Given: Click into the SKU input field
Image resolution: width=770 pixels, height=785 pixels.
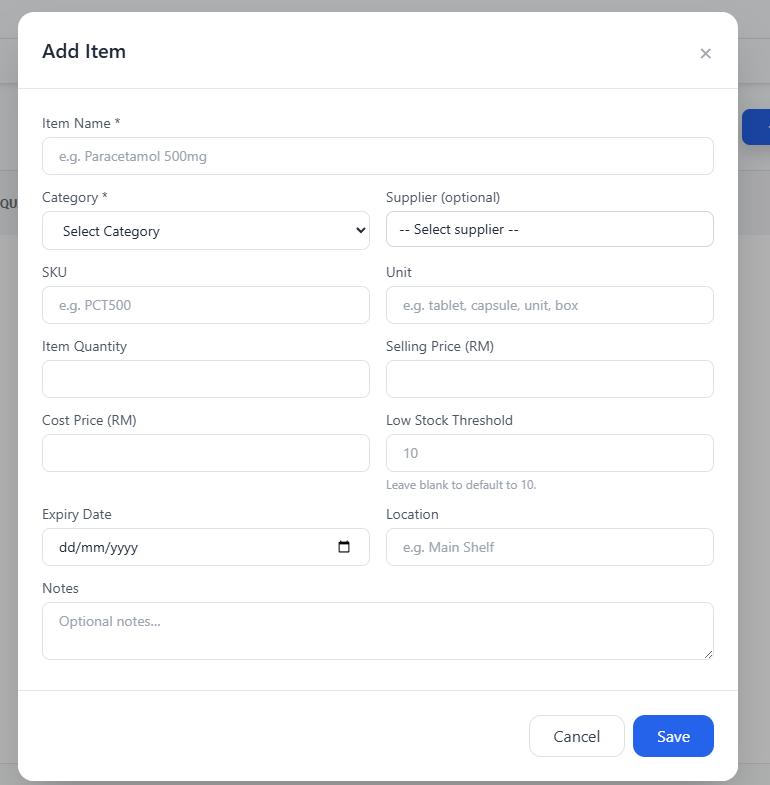Looking at the screenshot, I should tap(206, 305).
